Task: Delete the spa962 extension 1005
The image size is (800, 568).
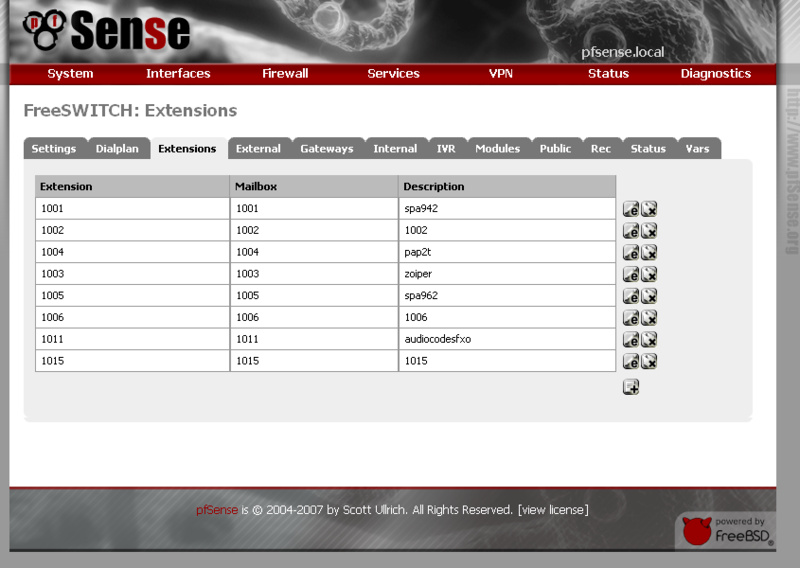Action: (x=649, y=297)
